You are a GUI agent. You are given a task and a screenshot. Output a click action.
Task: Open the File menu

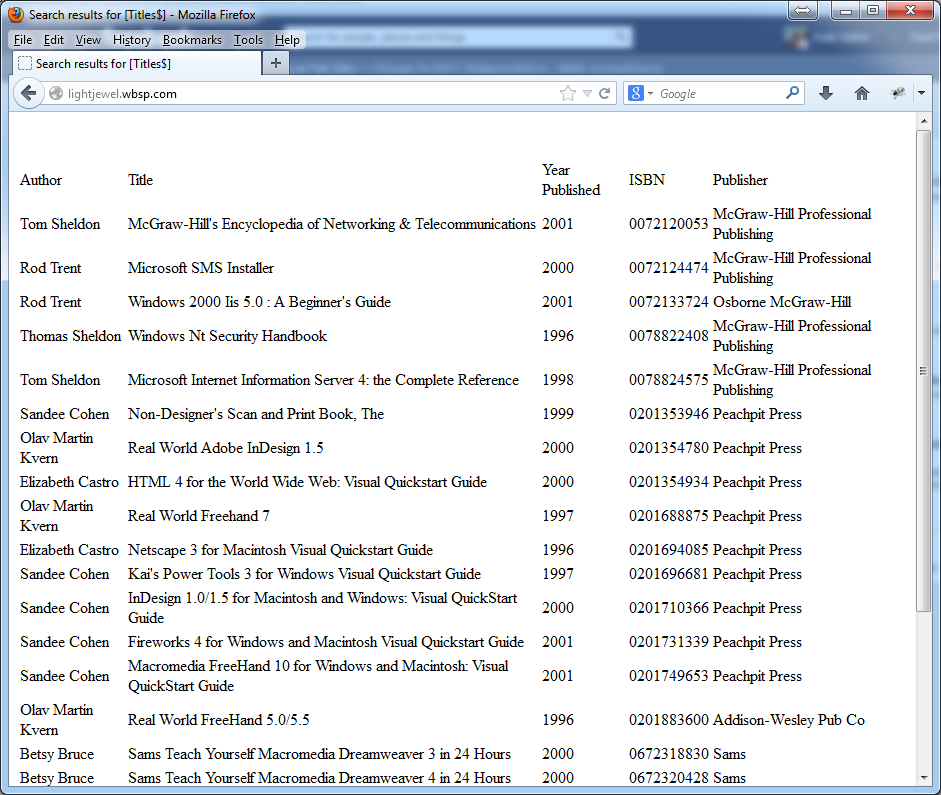(x=23, y=40)
